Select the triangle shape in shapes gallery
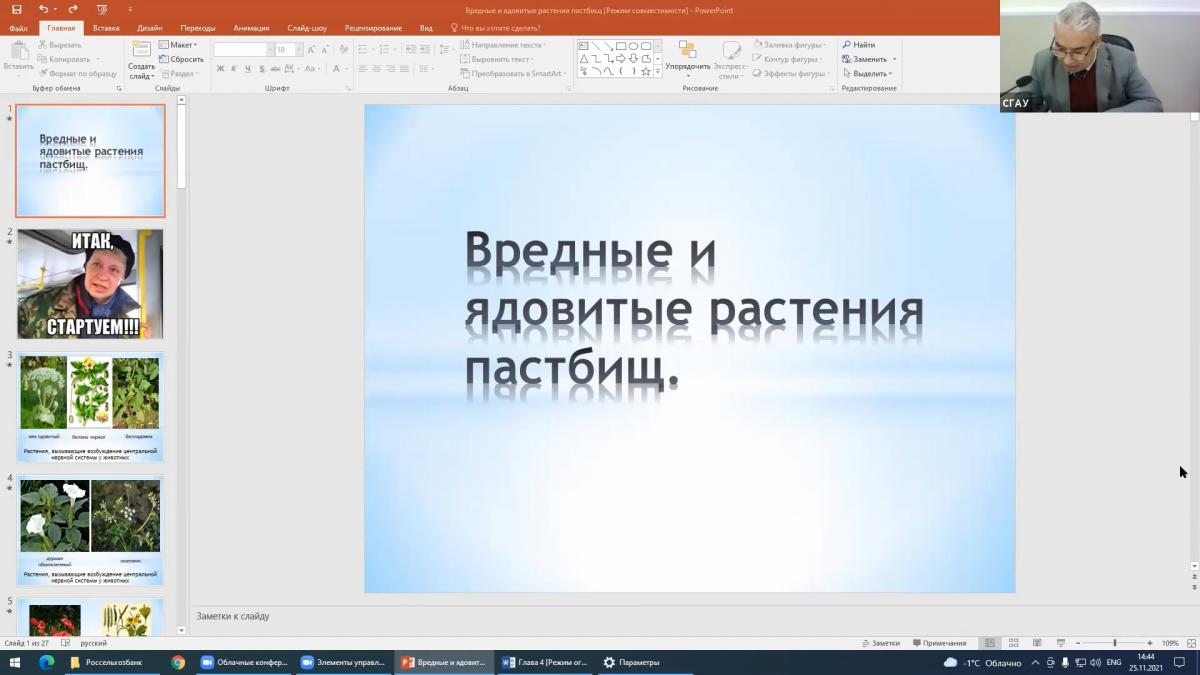 pyautogui.click(x=584, y=58)
